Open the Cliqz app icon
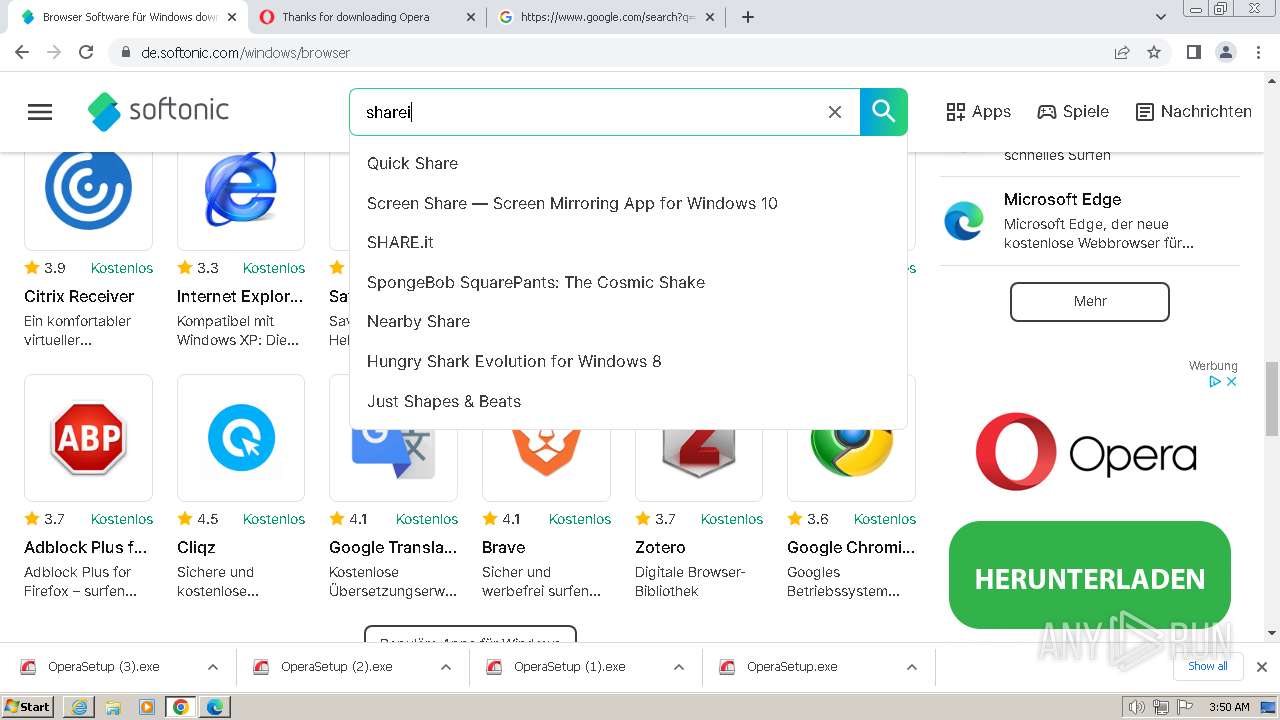The height and width of the screenshot is (720, 1280). [241, 438]
